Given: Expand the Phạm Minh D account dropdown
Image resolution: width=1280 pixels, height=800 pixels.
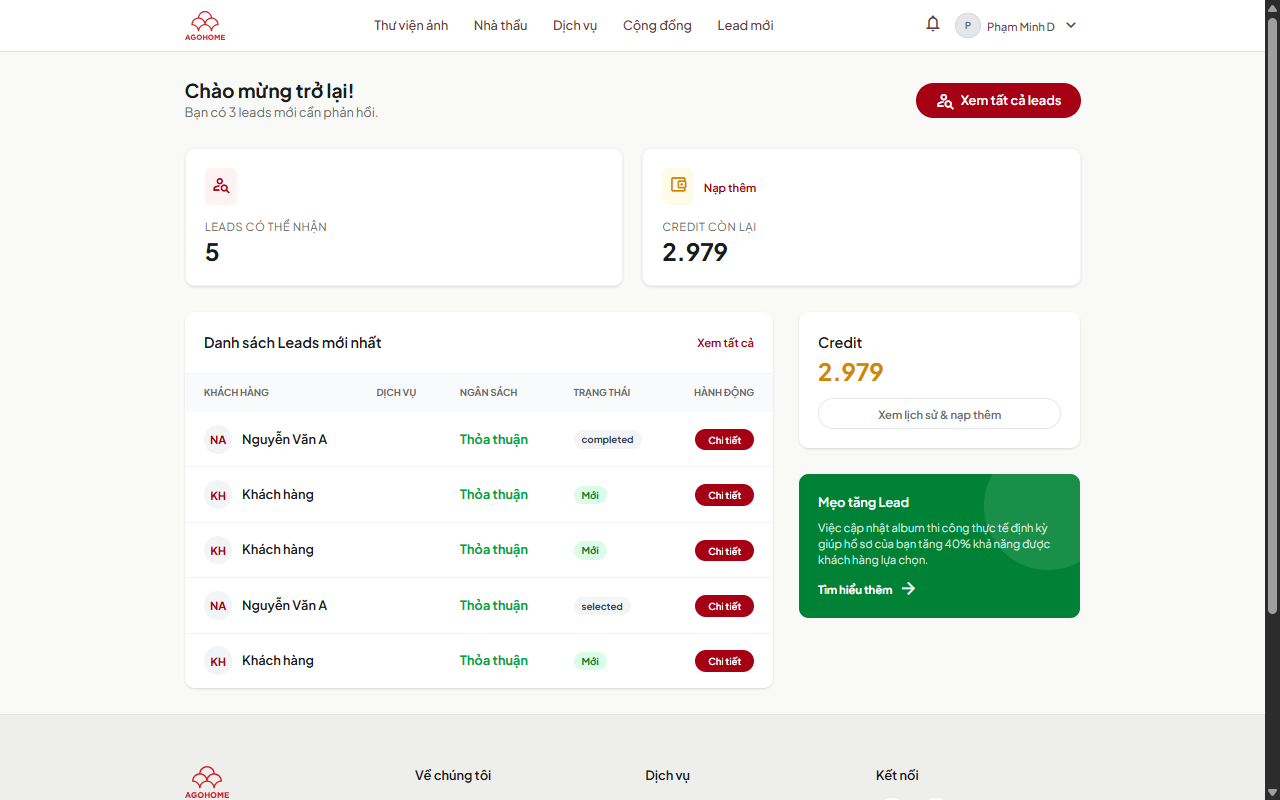Looking at the screenshot, I should pos(1071,26).
